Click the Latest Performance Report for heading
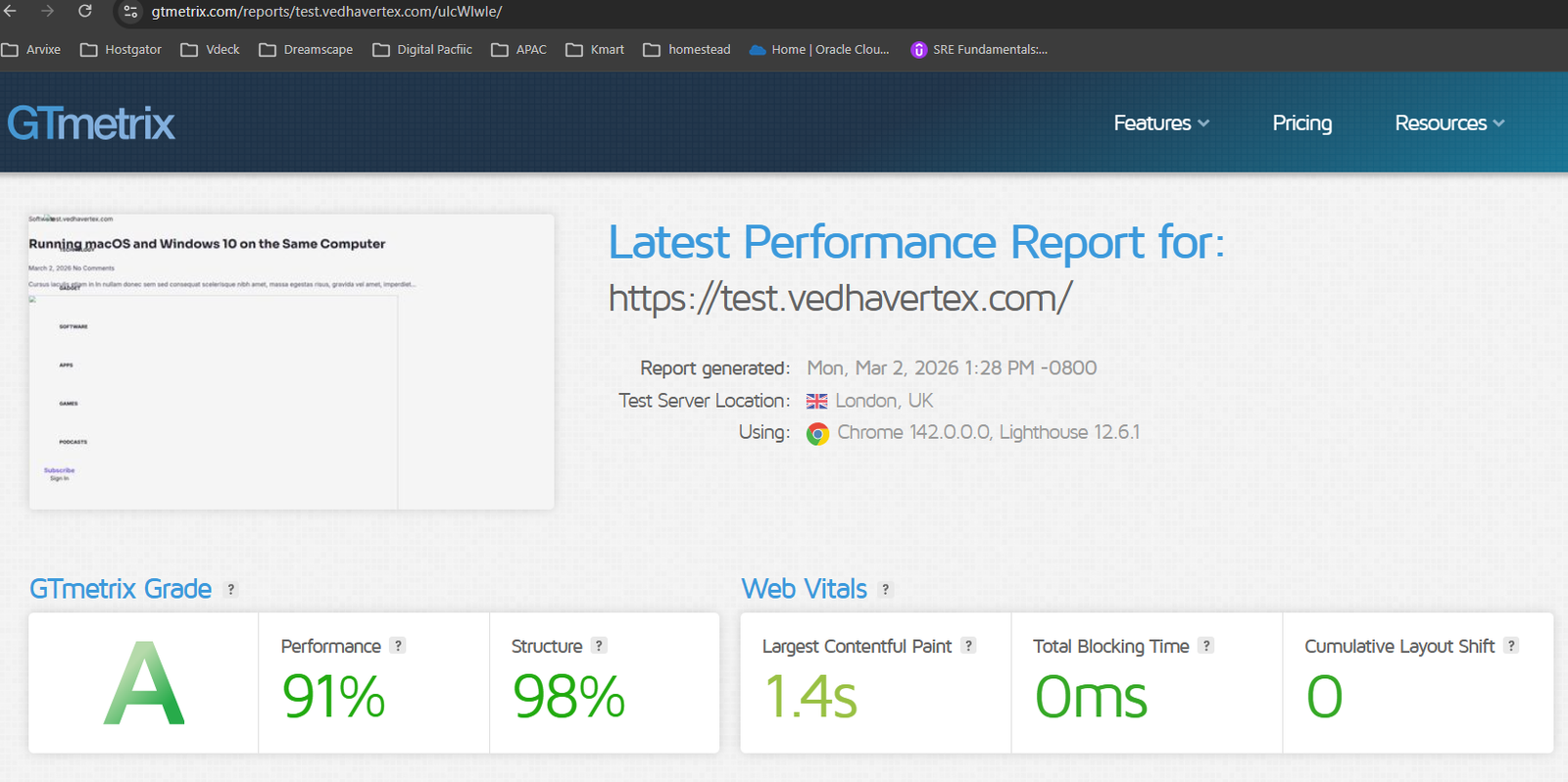1568x782 pixels. pyautogui.click(x=917, y=242)
